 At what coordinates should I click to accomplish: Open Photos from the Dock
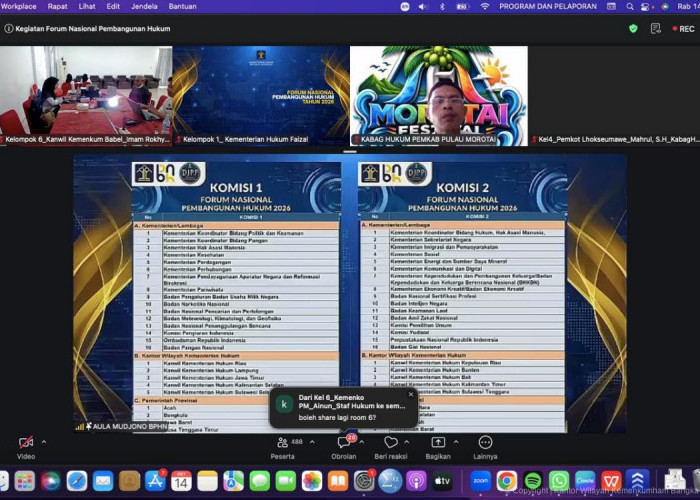click(312, 481)
